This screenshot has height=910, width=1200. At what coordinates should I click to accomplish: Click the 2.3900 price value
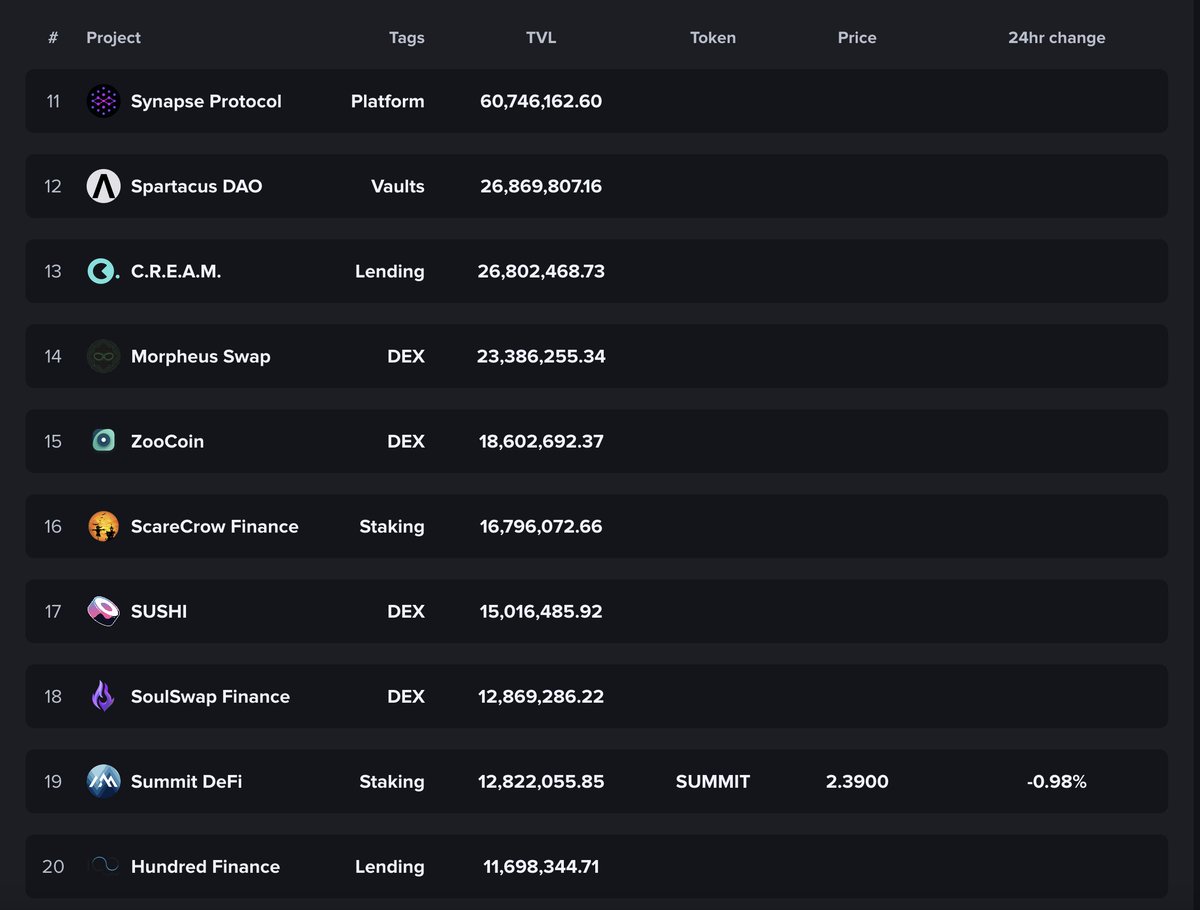click(857, 781)
